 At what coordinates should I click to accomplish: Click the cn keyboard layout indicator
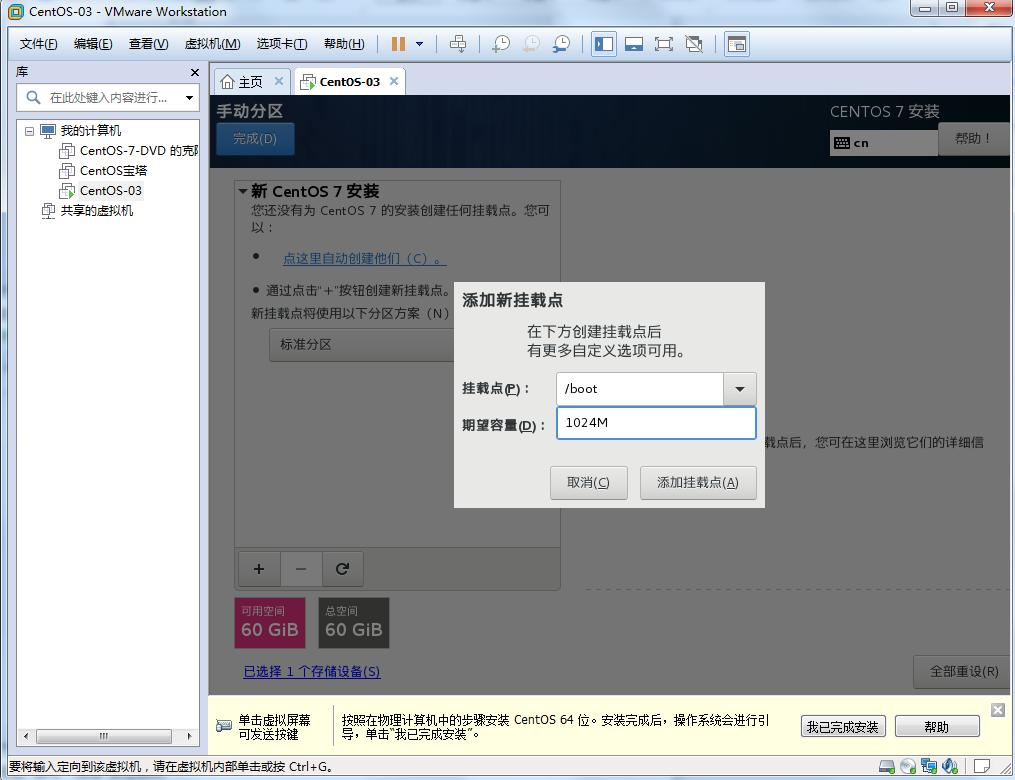point(883,143)
